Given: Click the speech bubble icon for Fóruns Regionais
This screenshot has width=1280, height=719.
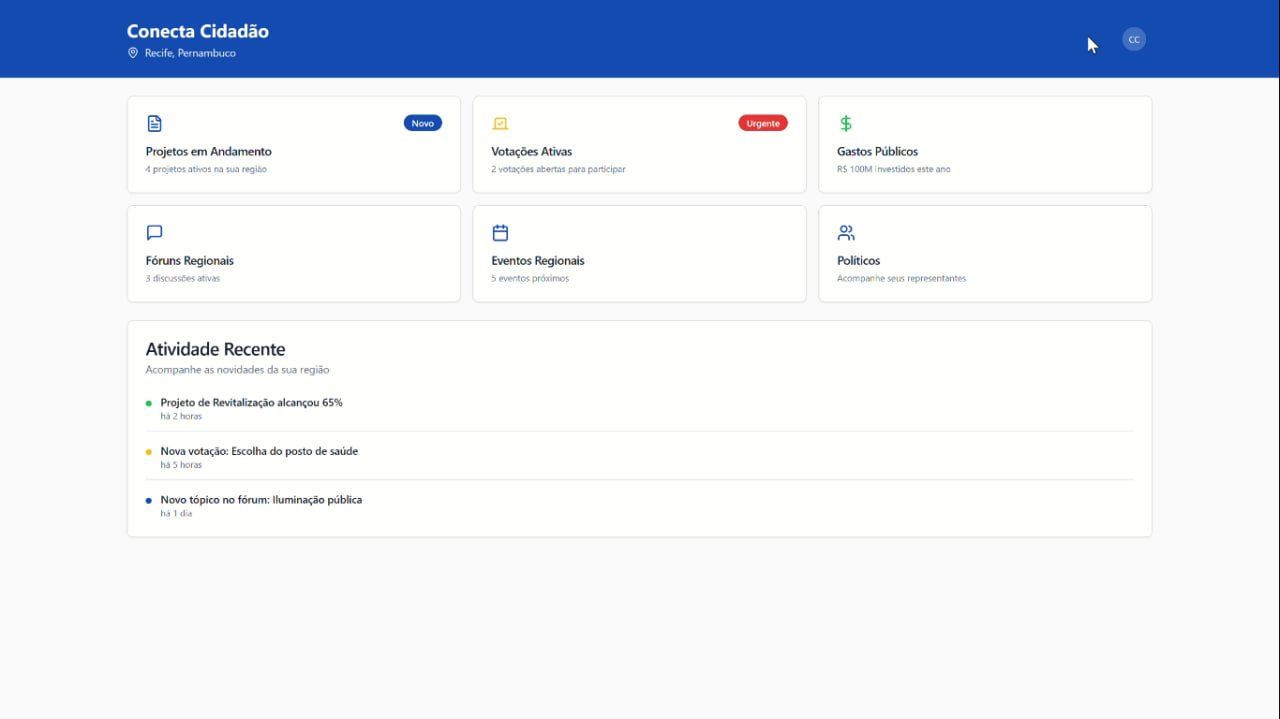Looking at the screenshot, I should coord(154,233).
